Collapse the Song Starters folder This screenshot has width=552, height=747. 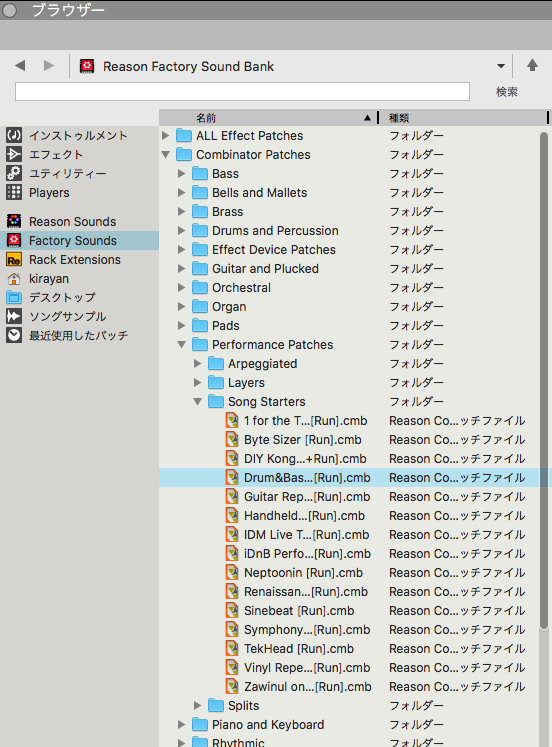pos(198,402)
